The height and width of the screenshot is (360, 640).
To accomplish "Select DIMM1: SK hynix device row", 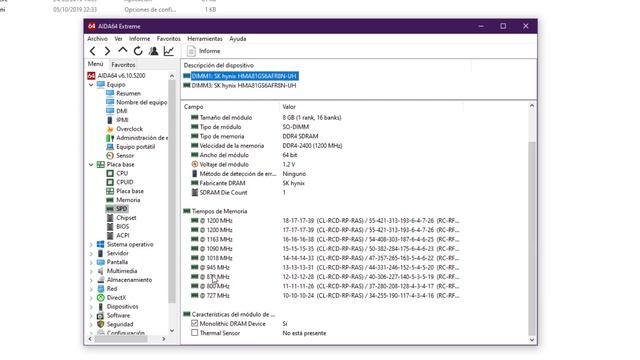I will coord(241,76).
